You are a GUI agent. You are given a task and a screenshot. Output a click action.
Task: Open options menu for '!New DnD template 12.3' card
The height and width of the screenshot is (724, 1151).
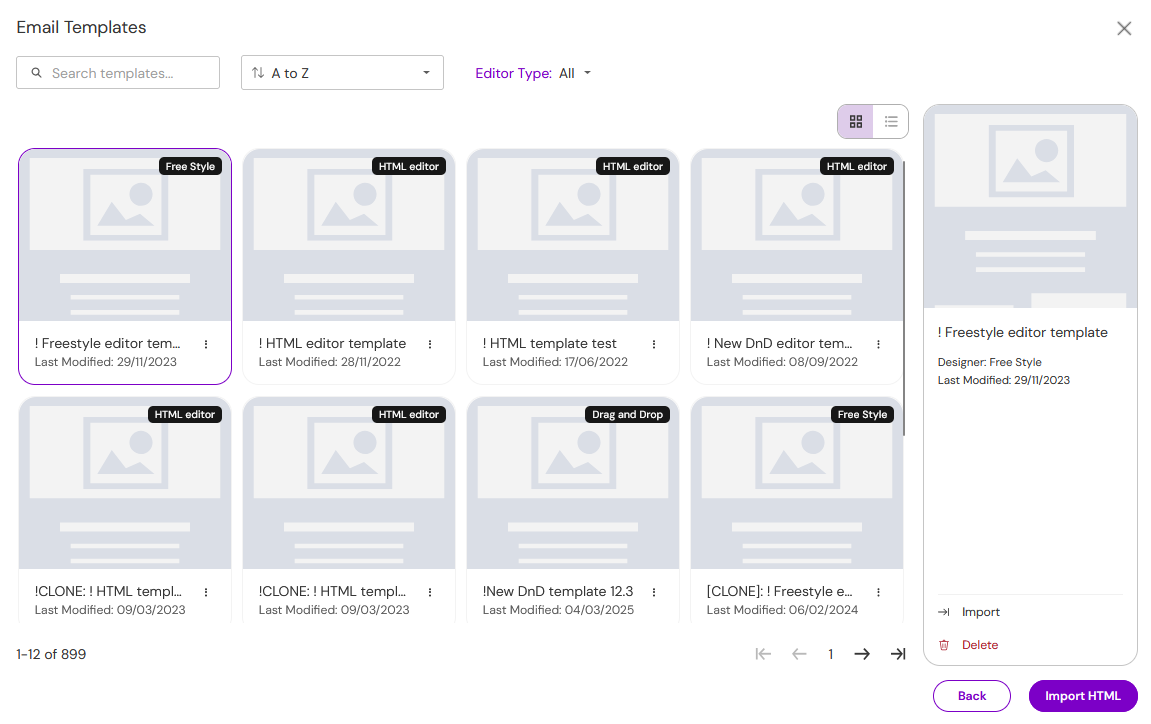(654, 593)
